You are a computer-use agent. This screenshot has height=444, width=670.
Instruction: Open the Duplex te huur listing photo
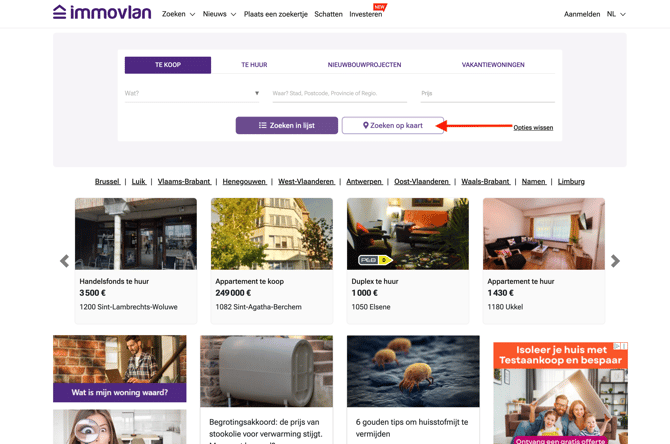(x=408, y=234)
